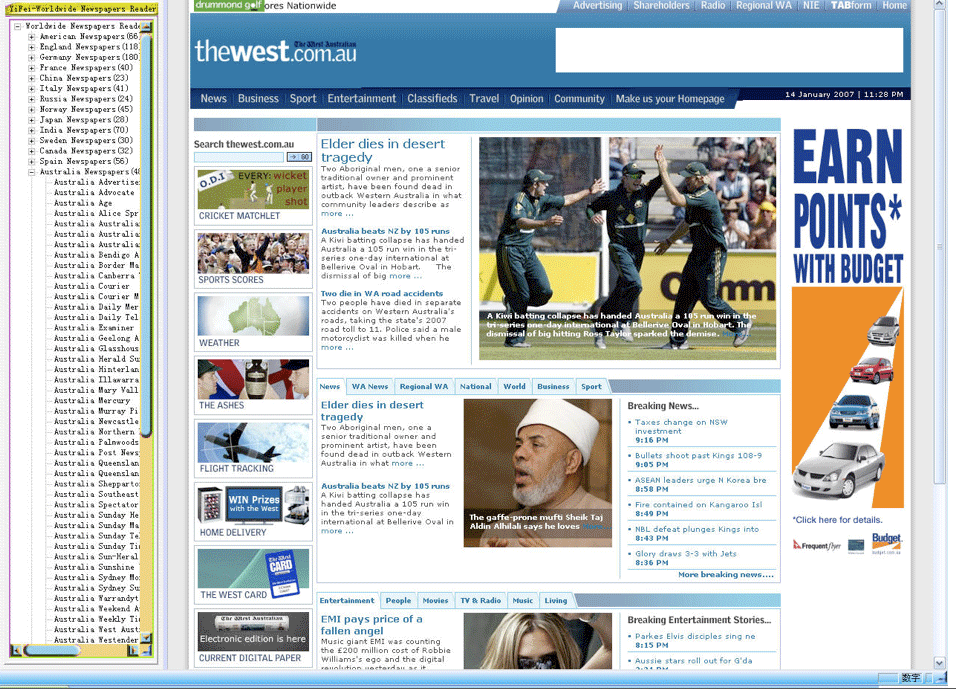The image size is (956, 689).
Task: Select Australia Advocate in the tree
Action: coord(94,193)
